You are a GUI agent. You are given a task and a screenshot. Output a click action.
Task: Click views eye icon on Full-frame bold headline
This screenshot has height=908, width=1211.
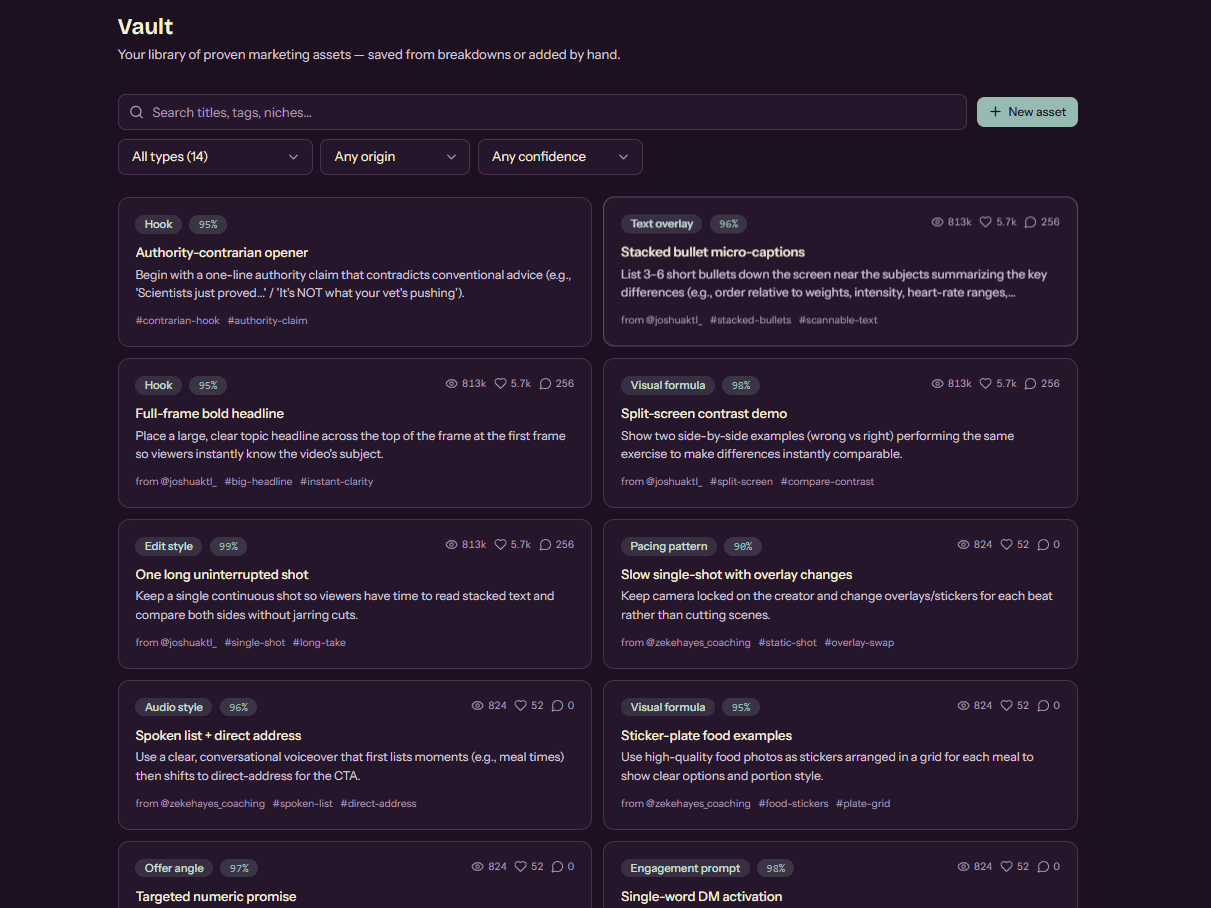452,384
